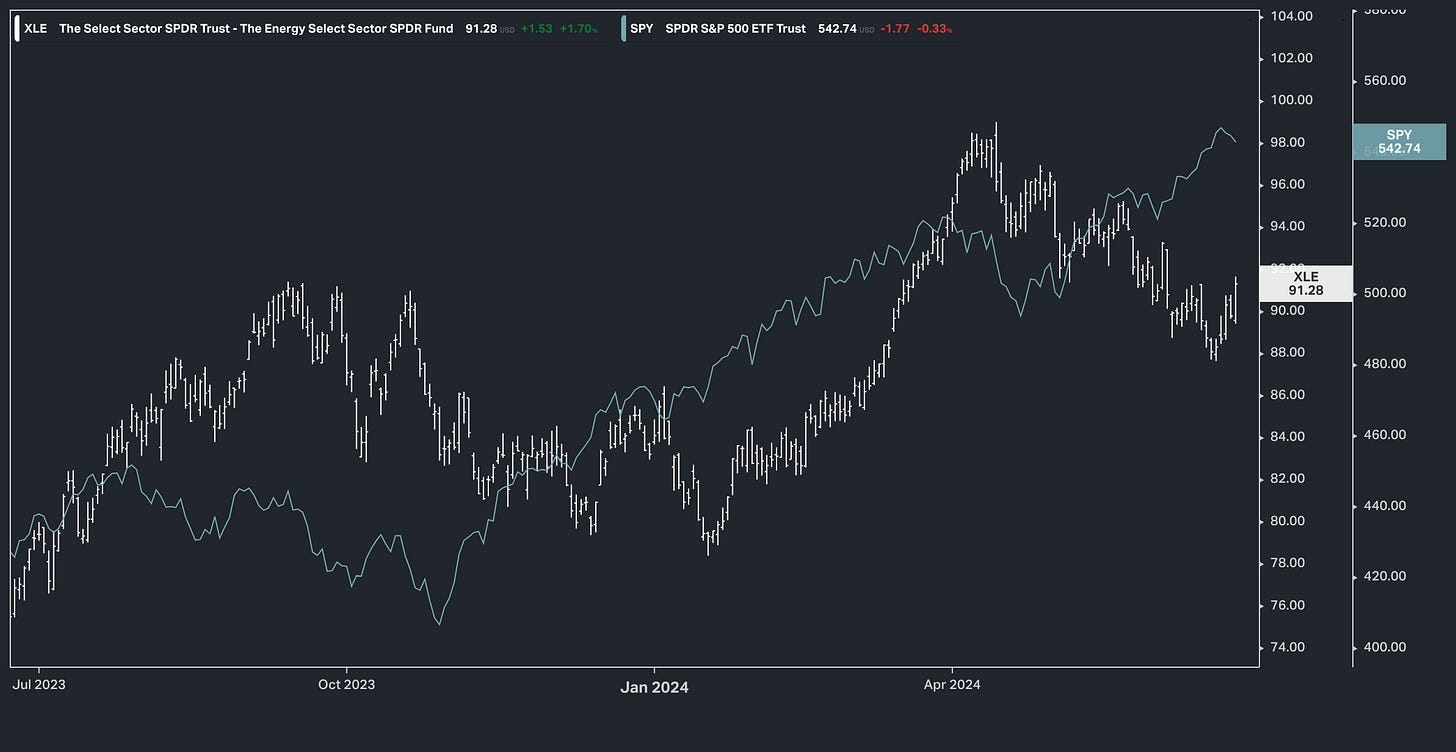
Task: Click the SPY last price 542.74 in legend
Action: pos(836,29)
